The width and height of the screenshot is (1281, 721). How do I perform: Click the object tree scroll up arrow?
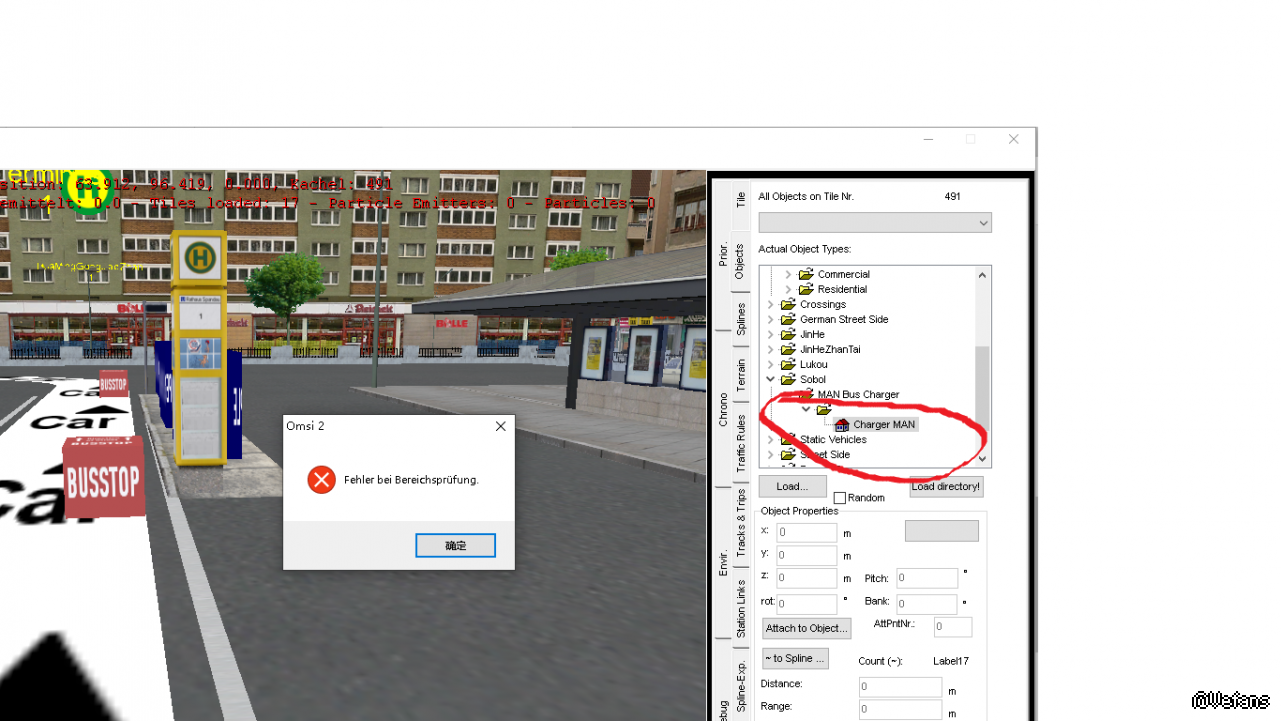[983, 275]
